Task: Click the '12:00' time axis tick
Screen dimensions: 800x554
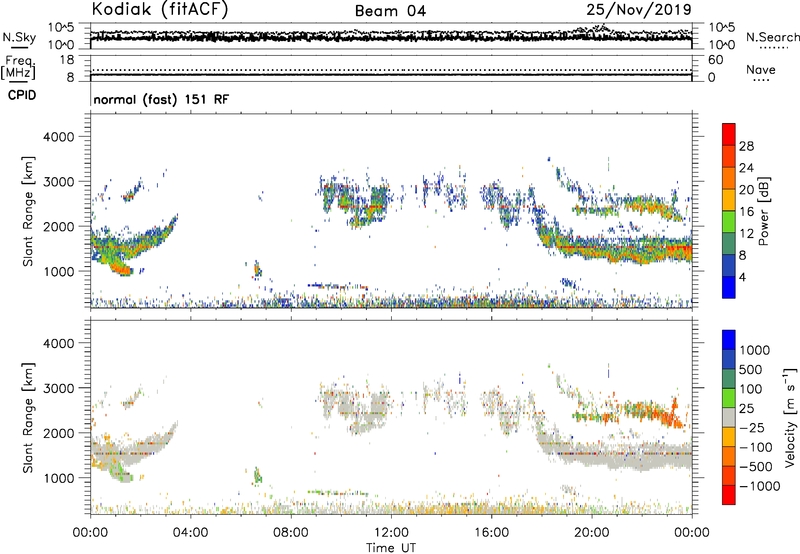Action: tap(391, 533)
